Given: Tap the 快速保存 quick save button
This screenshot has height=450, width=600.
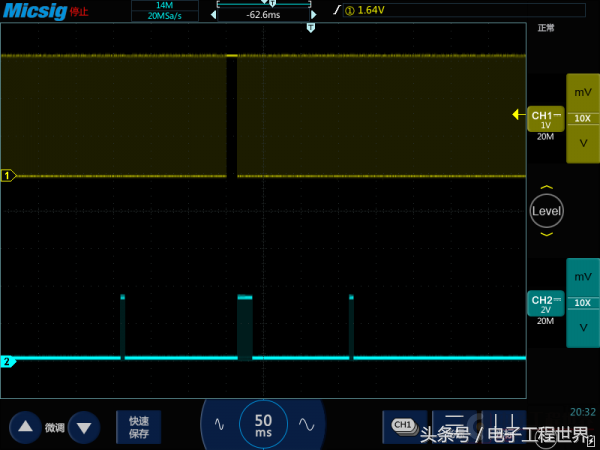Looking at the screenshot, I should [139, 427].
